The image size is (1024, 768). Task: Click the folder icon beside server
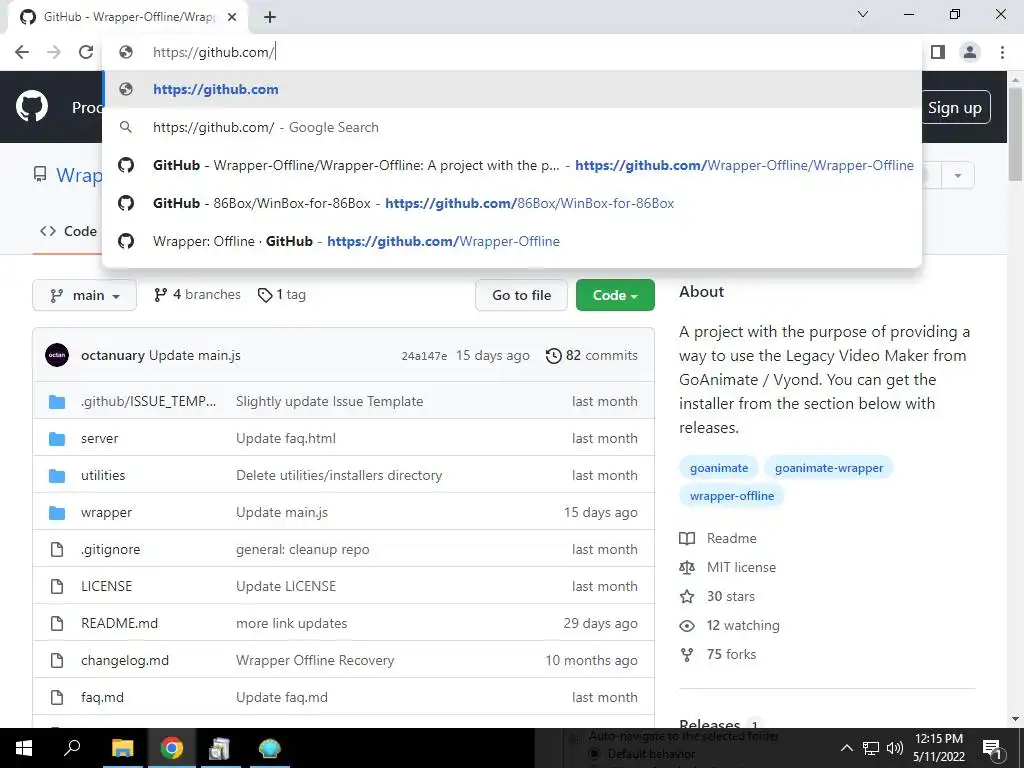(57, 438)
